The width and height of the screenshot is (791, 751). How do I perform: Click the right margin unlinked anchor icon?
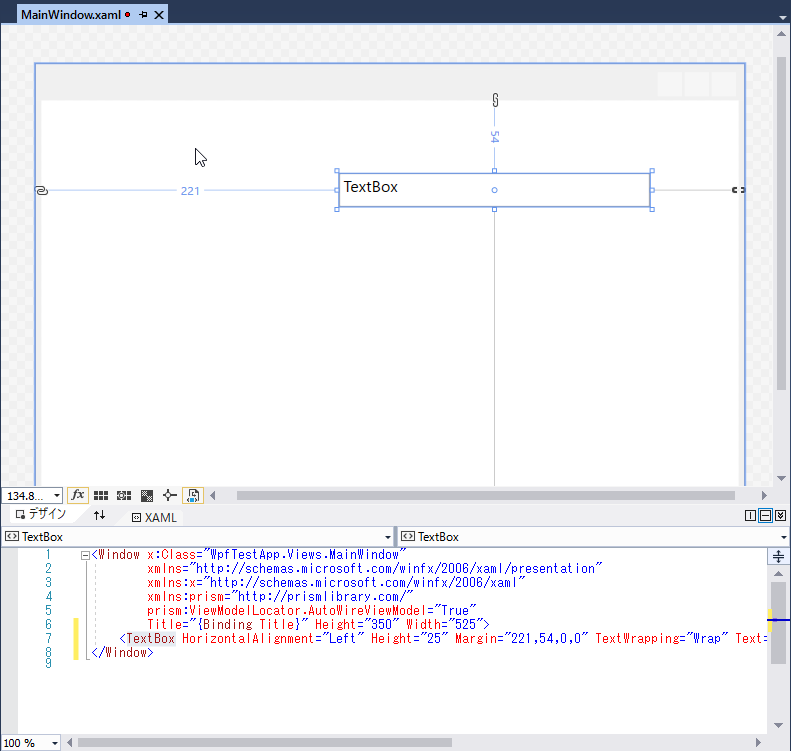tap(738, 190)
